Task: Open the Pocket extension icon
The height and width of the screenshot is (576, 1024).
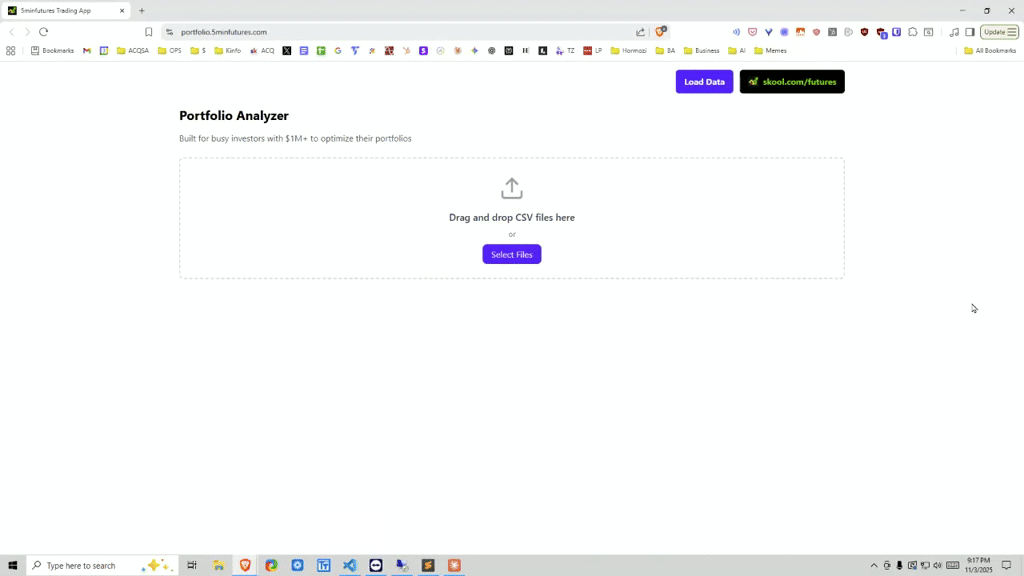Action: [752, 31]
